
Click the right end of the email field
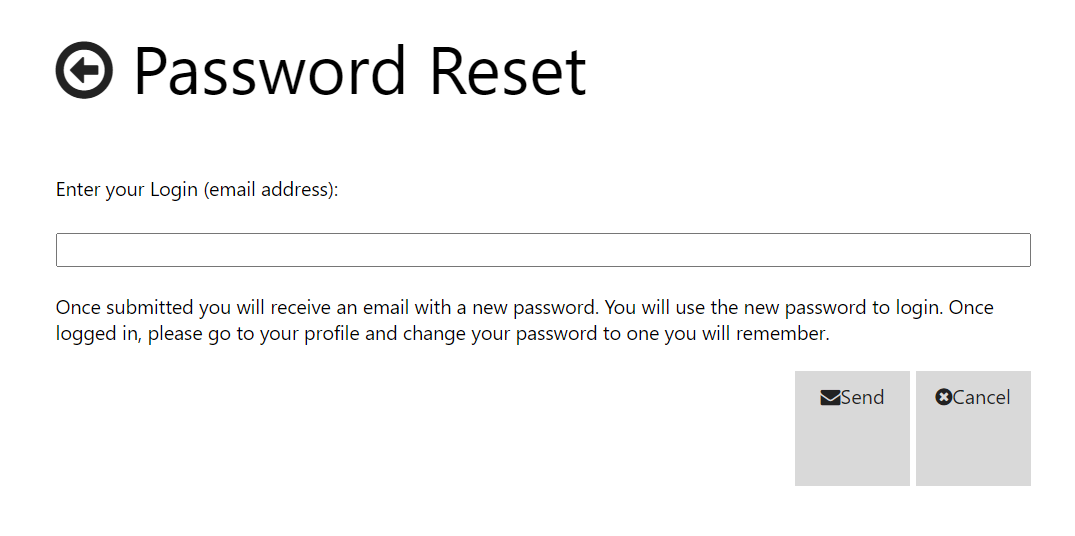tap(1015, 250)
